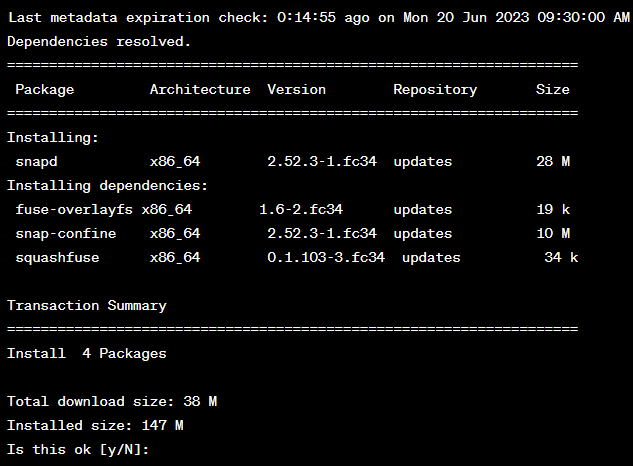Click the 'Last metadata expiration check' line
This screenshot has height=466, width=633.
point(319,18)
